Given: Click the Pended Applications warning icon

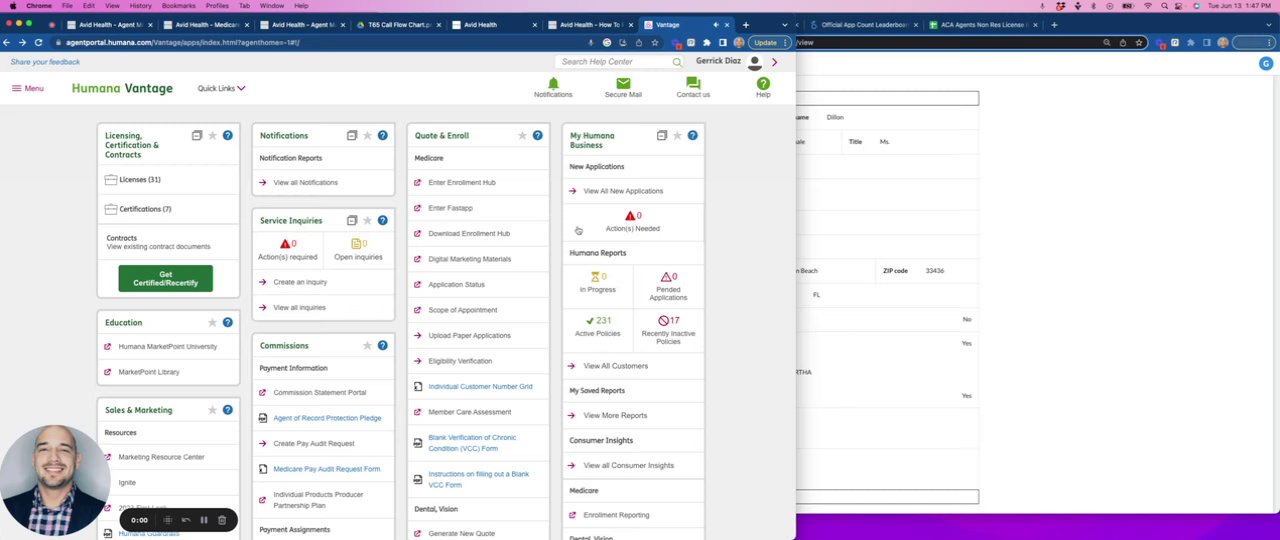Looking at the screenshot, I should tap(665, 276).
